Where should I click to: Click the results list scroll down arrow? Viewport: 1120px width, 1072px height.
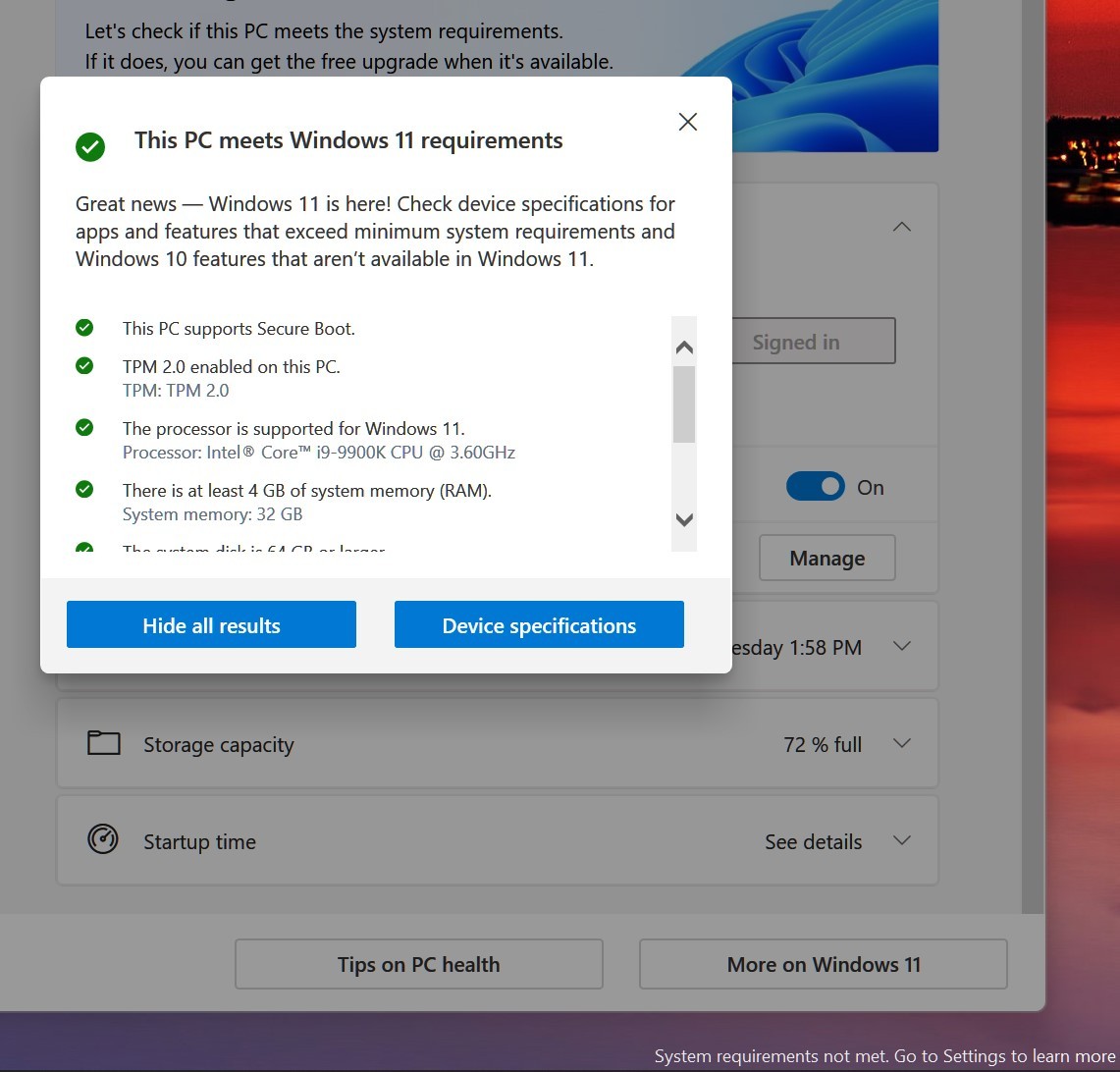click(x=684, y=520)
